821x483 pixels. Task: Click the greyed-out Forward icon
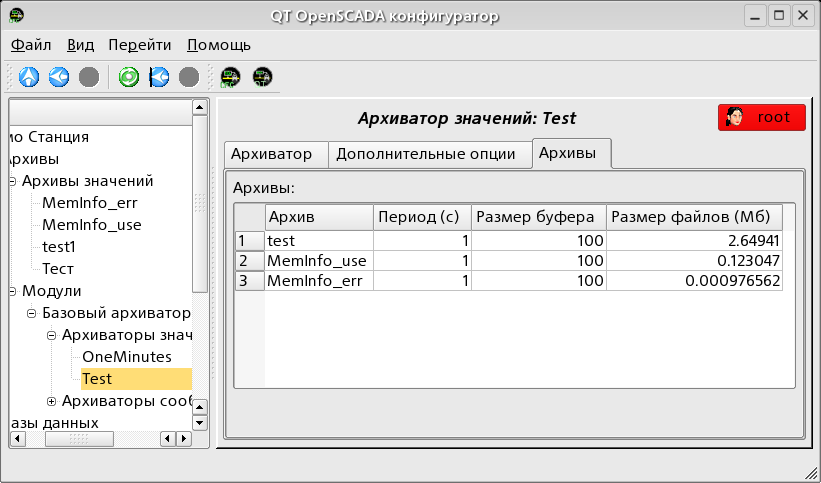89,76
